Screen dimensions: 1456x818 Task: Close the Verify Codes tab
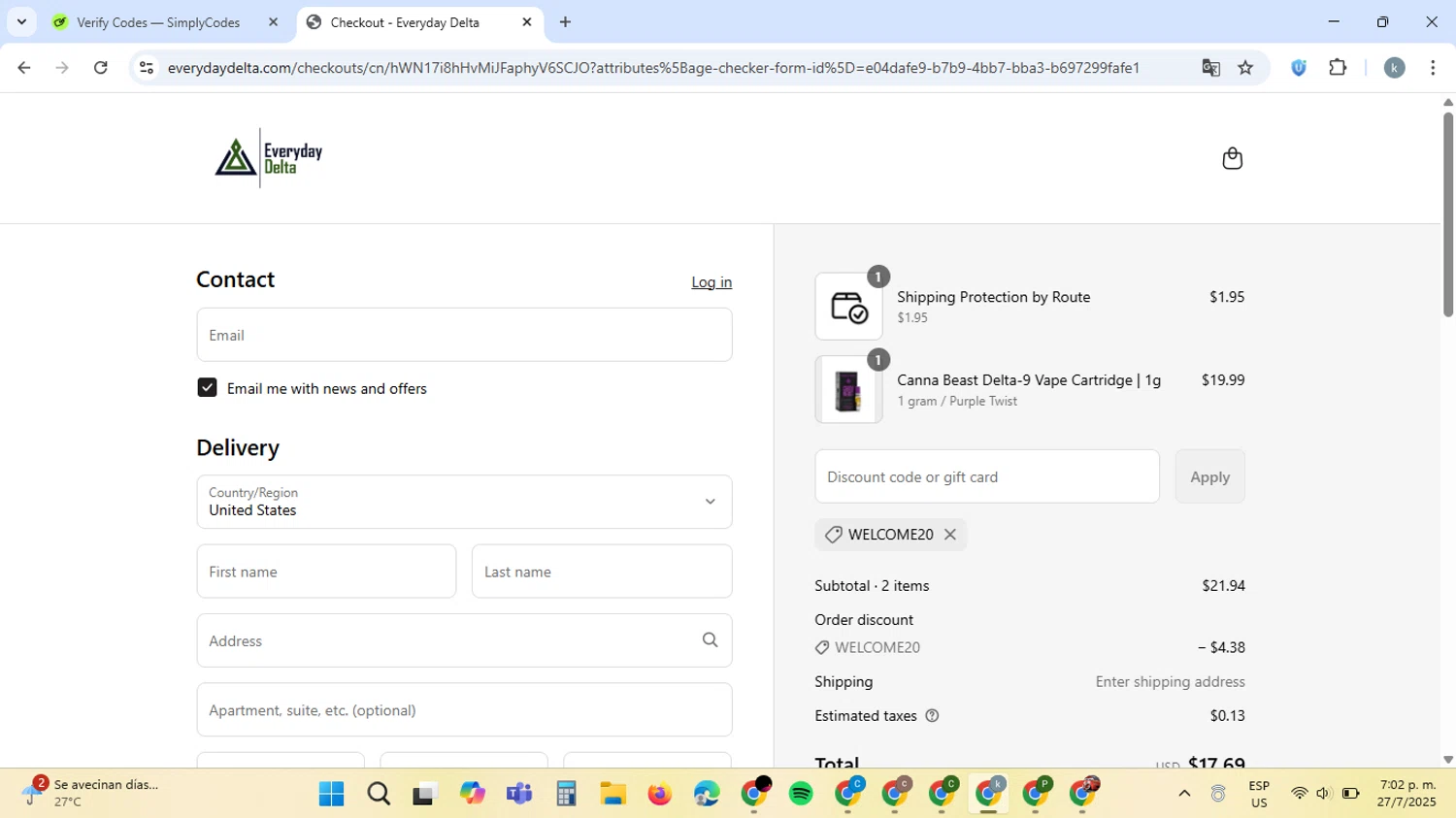273,22
